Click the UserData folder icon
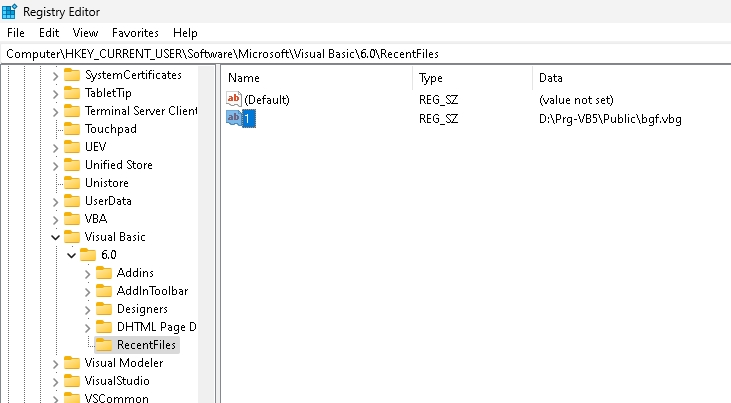 (72, 201)
